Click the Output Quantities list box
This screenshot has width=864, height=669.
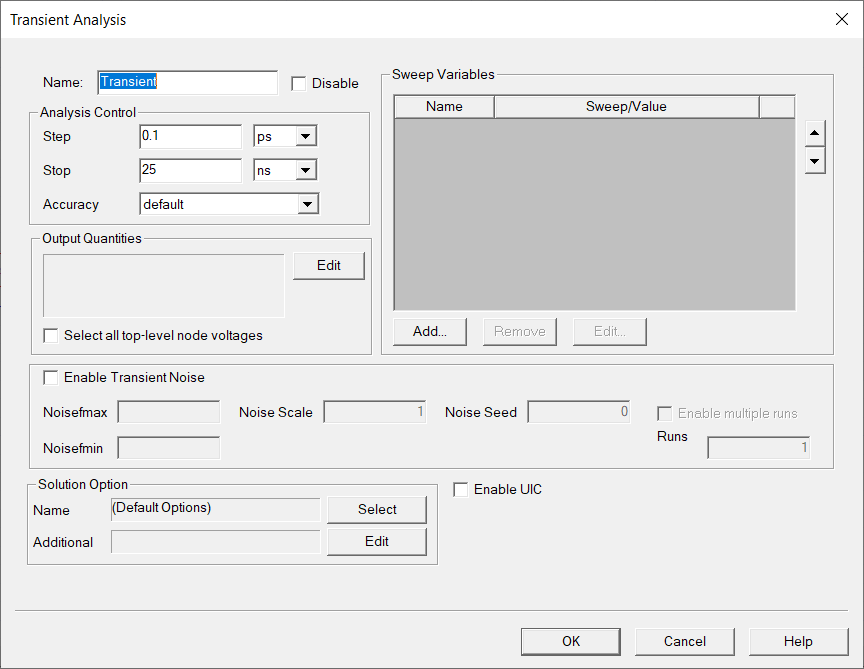pos(164,286)
